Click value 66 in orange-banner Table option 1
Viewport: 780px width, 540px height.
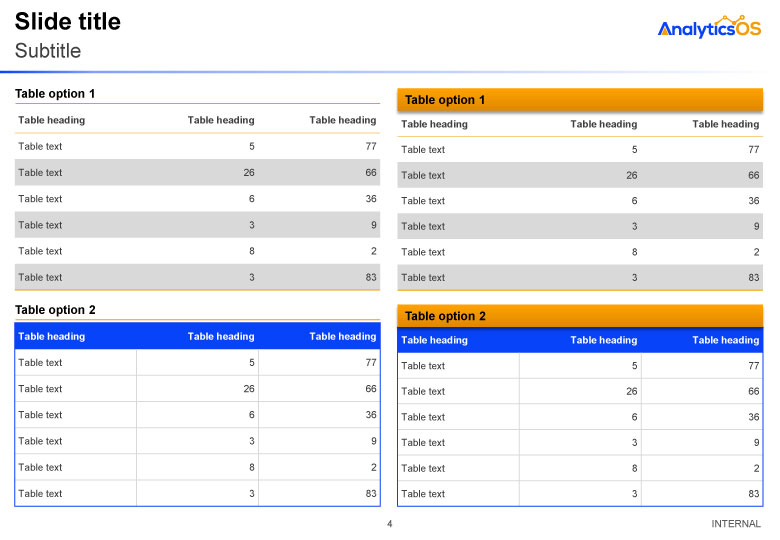754,176
